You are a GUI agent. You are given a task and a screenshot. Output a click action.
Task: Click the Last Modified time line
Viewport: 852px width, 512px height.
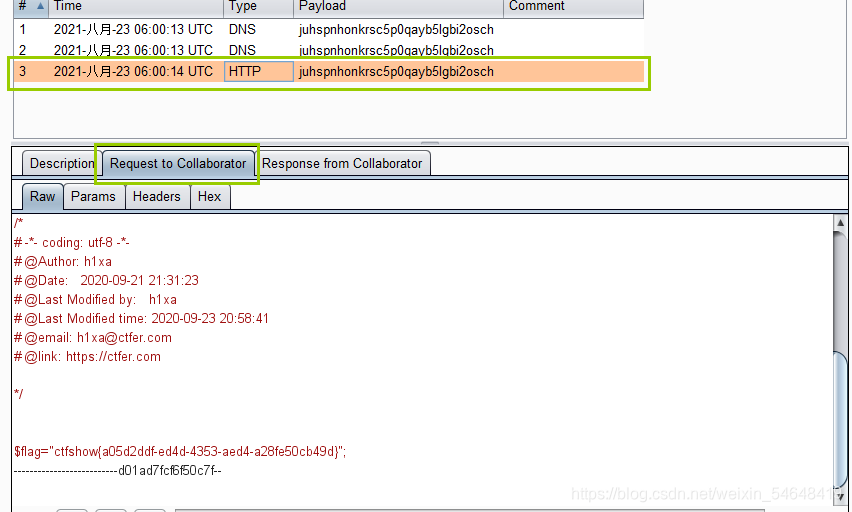coord(141,319)
